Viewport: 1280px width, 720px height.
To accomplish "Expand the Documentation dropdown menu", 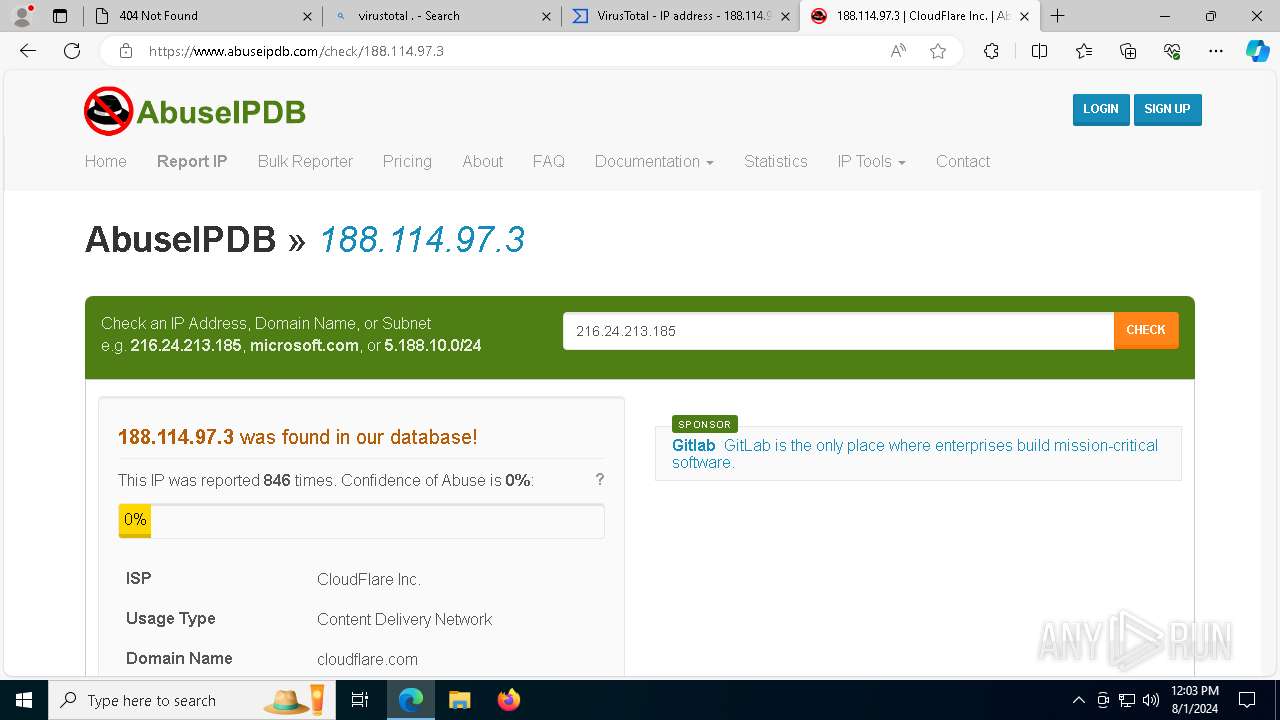I will [x=654, y=161].
